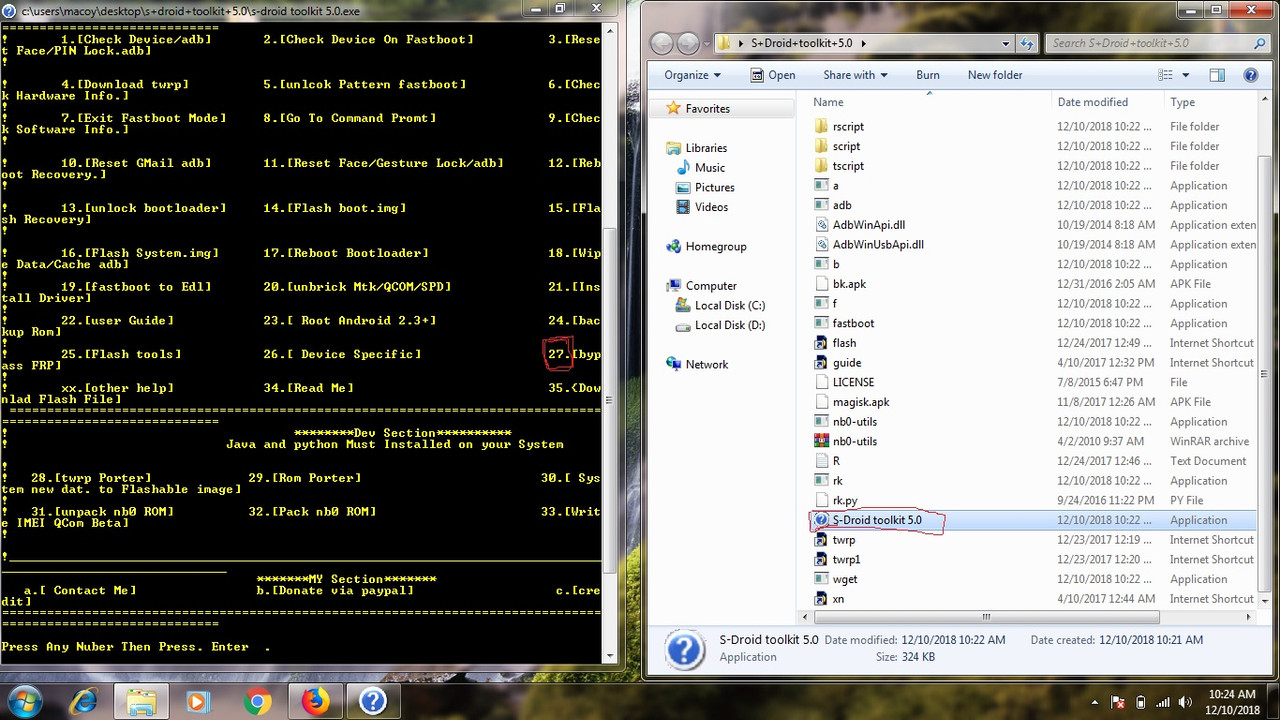Screen dimensions: 1280x720
Task: Select the flash internet shortcut icon
Action: tap(821, 343)
